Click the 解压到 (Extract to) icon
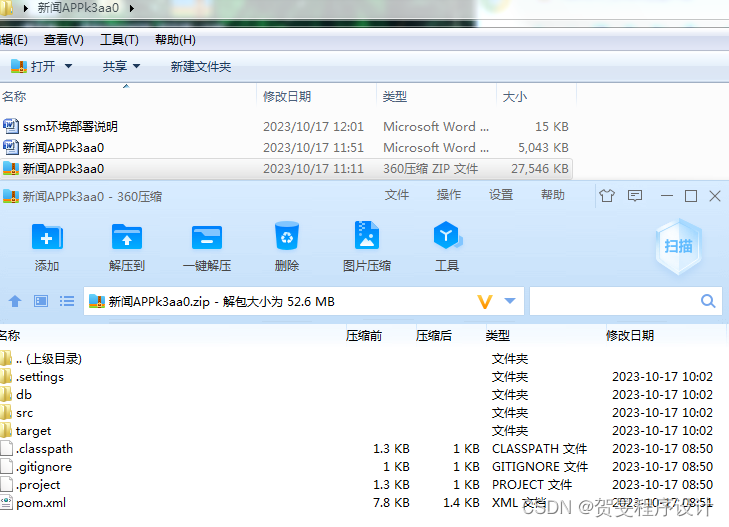Viewport: 729px width, 527px height. 127,237
